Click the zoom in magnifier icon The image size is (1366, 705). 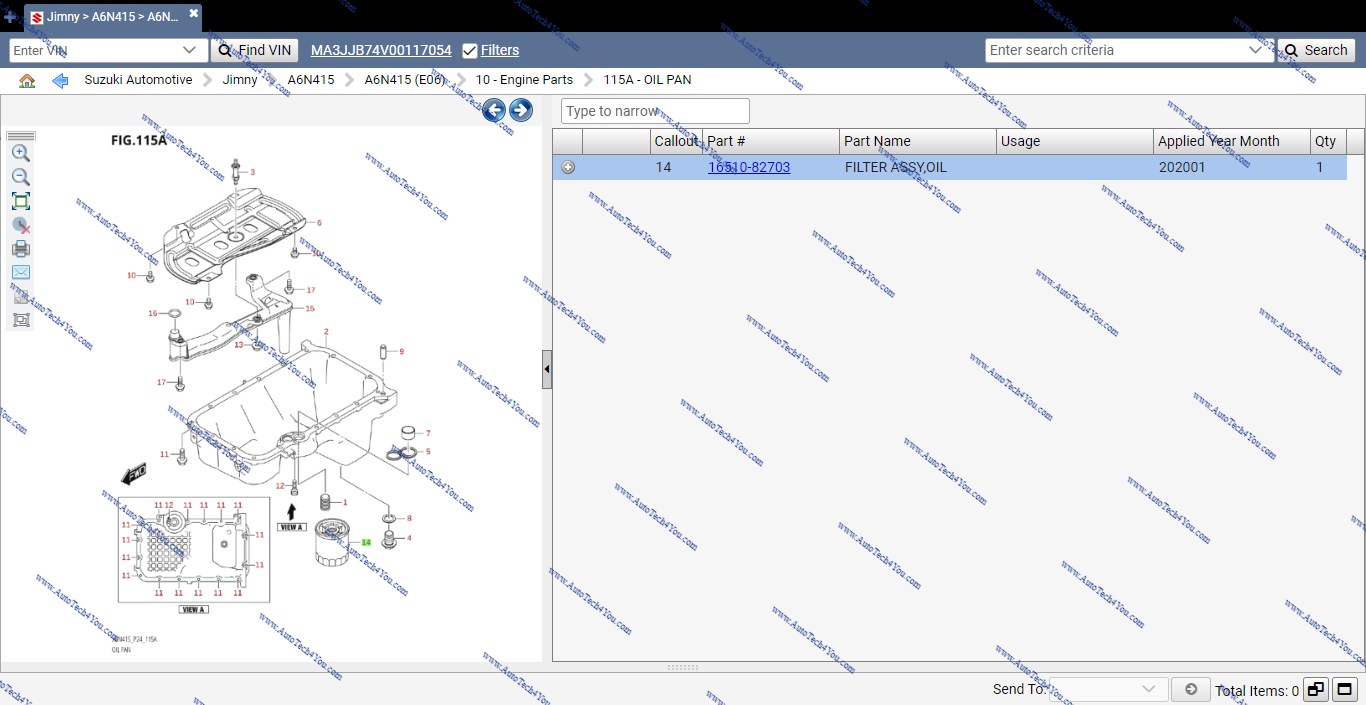click(x=20, y=153)
